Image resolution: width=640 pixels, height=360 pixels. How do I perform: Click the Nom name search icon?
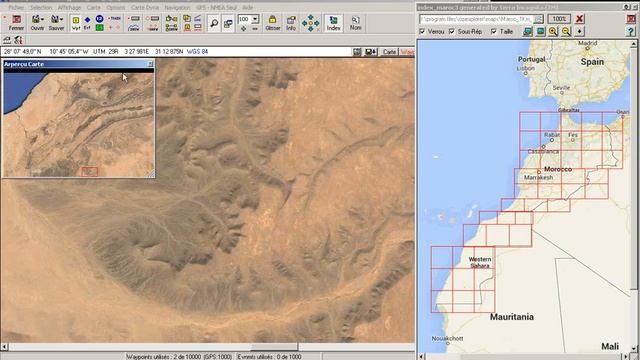click(x=355, y=23)
